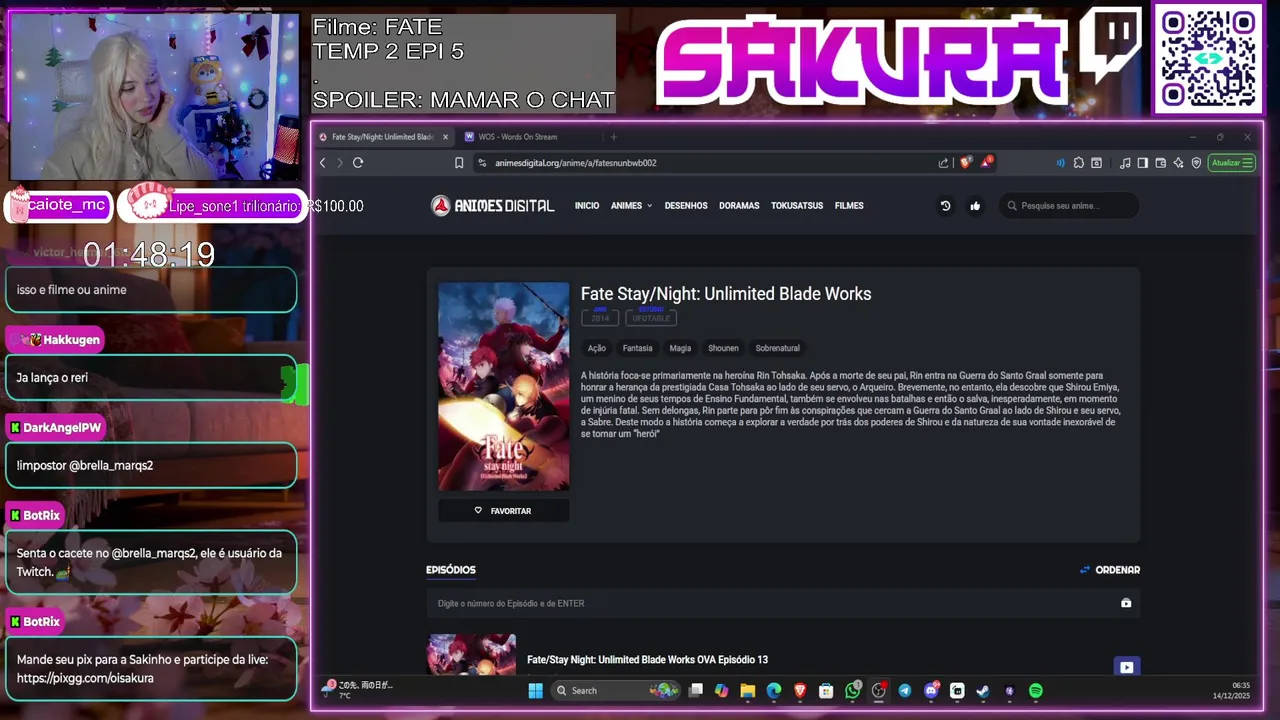This screenshot has height=720, width=1280.
Task: Open Microsoft Store from taskbar
Action: (826, 691)
